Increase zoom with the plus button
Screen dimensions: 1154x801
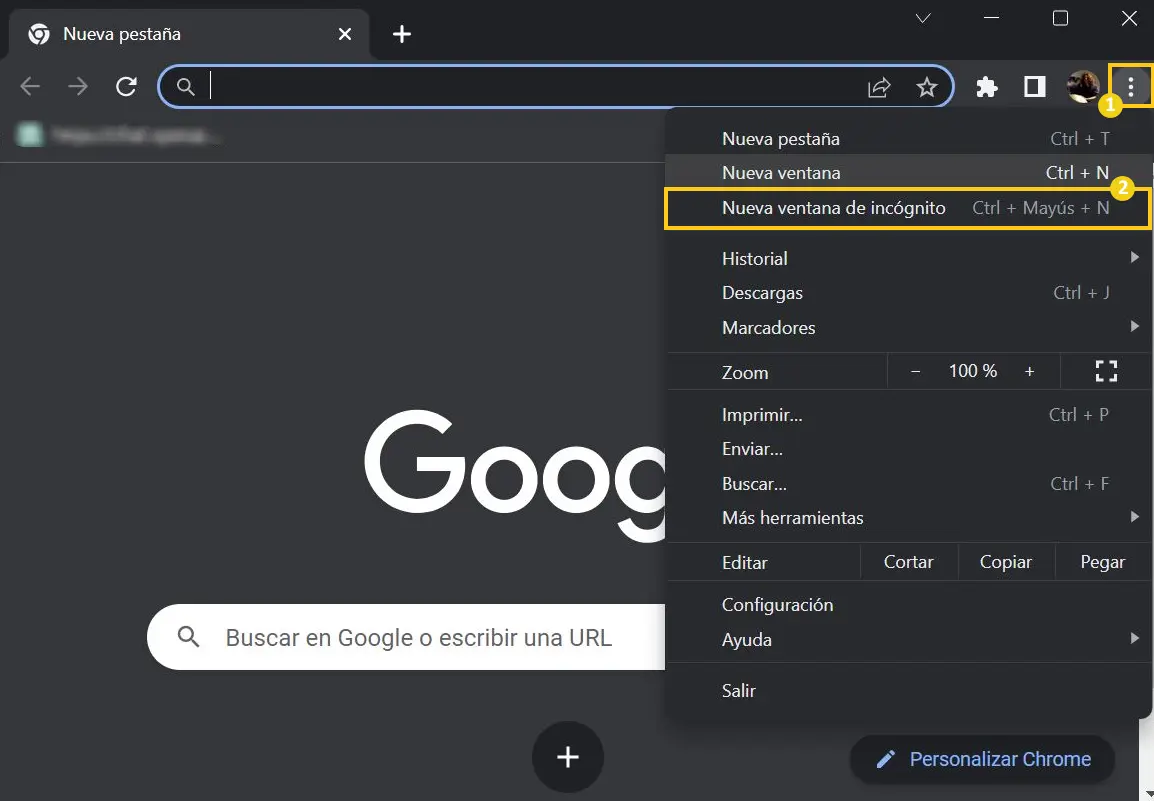click(x=1030, y=372)
